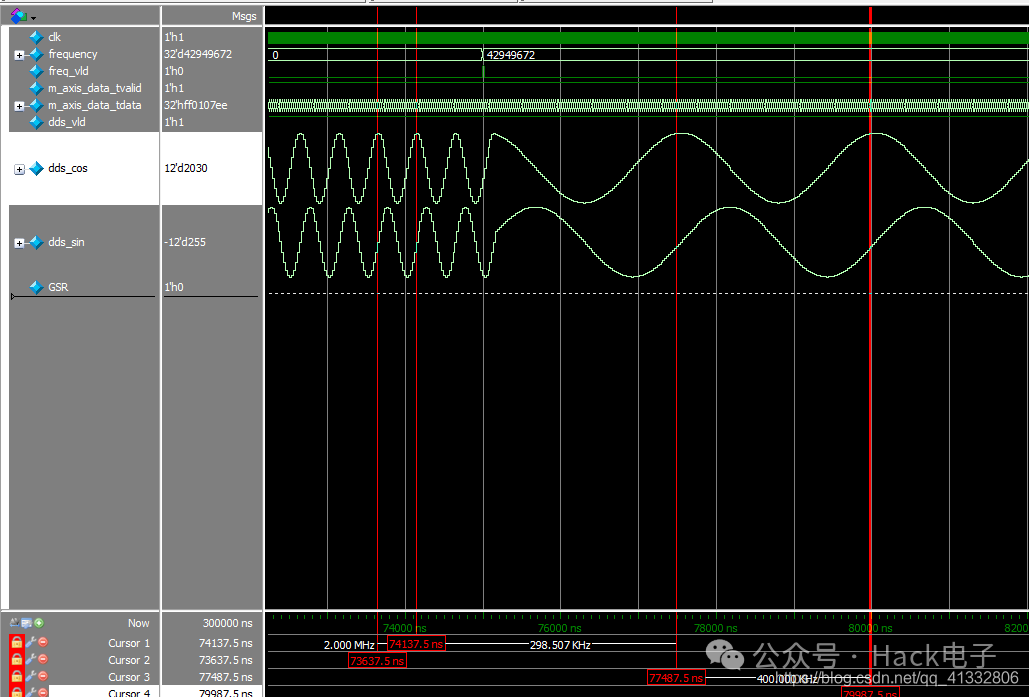Click value 32'd42949672 in Msgs column
The width and height of the screenshot is (1029, 697).
198,54
